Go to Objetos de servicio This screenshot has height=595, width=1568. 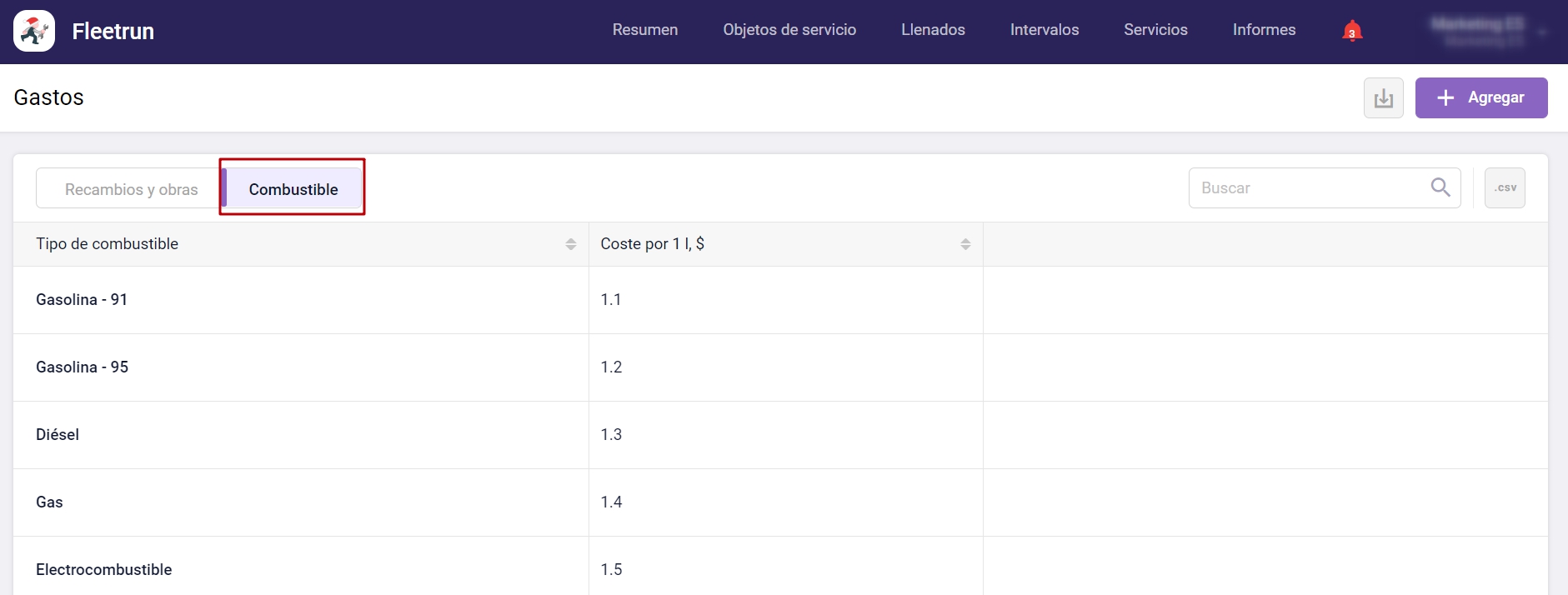pyautogui.click(x=789, y=30)
